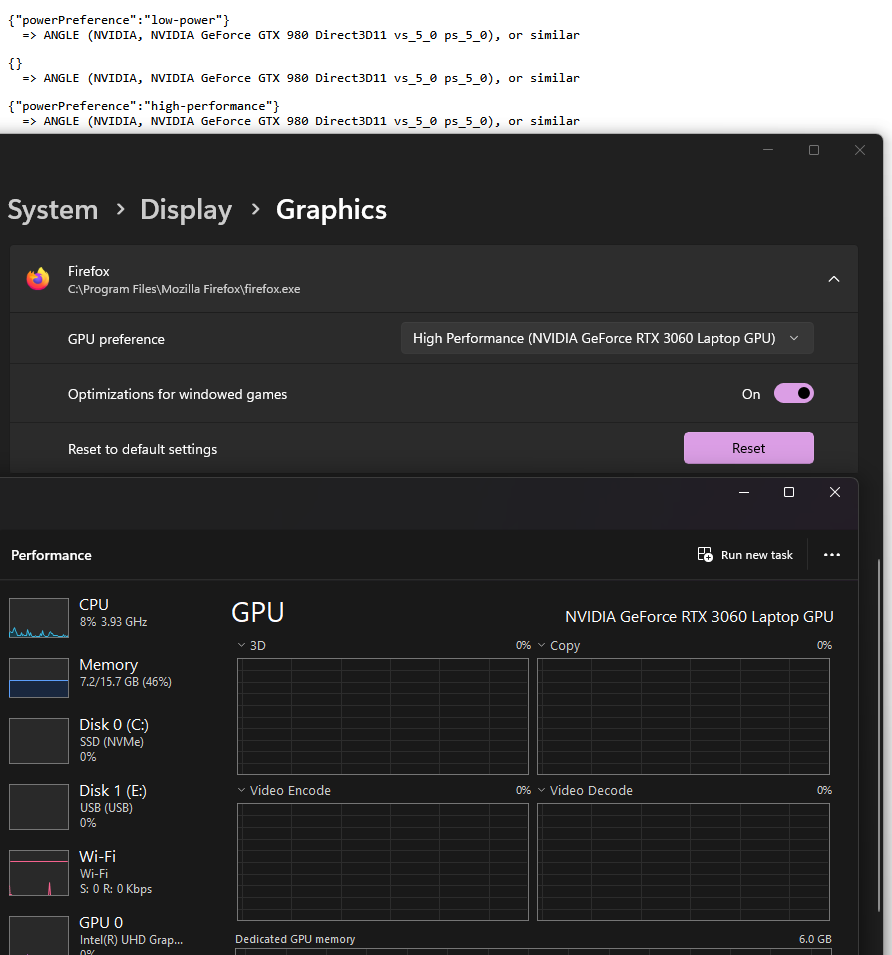This screenshot has width=892, height=955.
Task: Click the Disk 0 graph thumbnail
Action: (39, 741)
